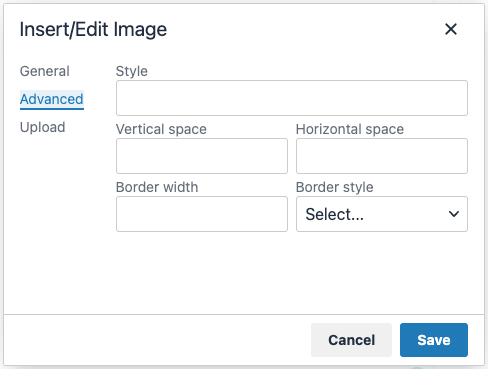
Task: Click the dialog footer beside Cancel
Action: point(157,340)
